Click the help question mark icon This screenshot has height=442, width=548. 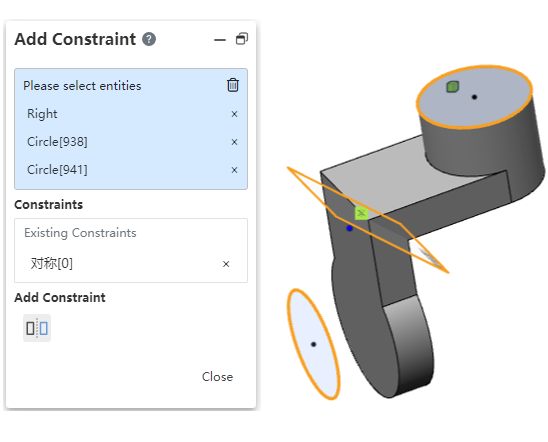(x=149, y=39)
